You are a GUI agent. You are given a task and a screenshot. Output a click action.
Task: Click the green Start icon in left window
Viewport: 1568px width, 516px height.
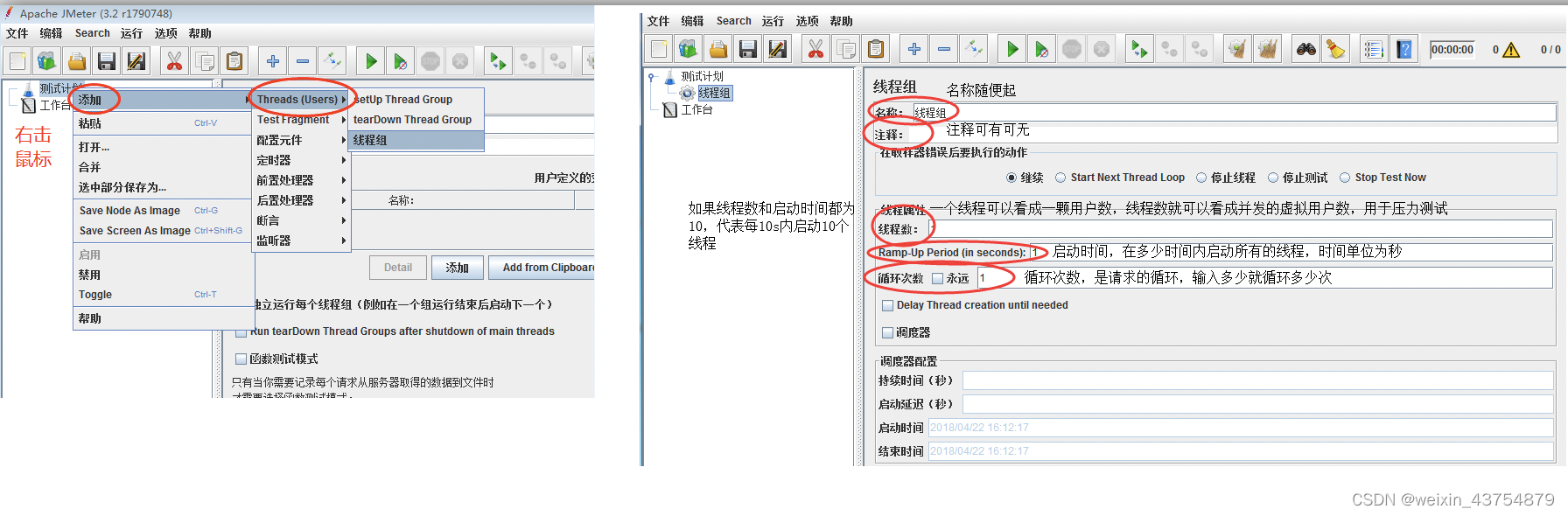click(x=371, y=60)
